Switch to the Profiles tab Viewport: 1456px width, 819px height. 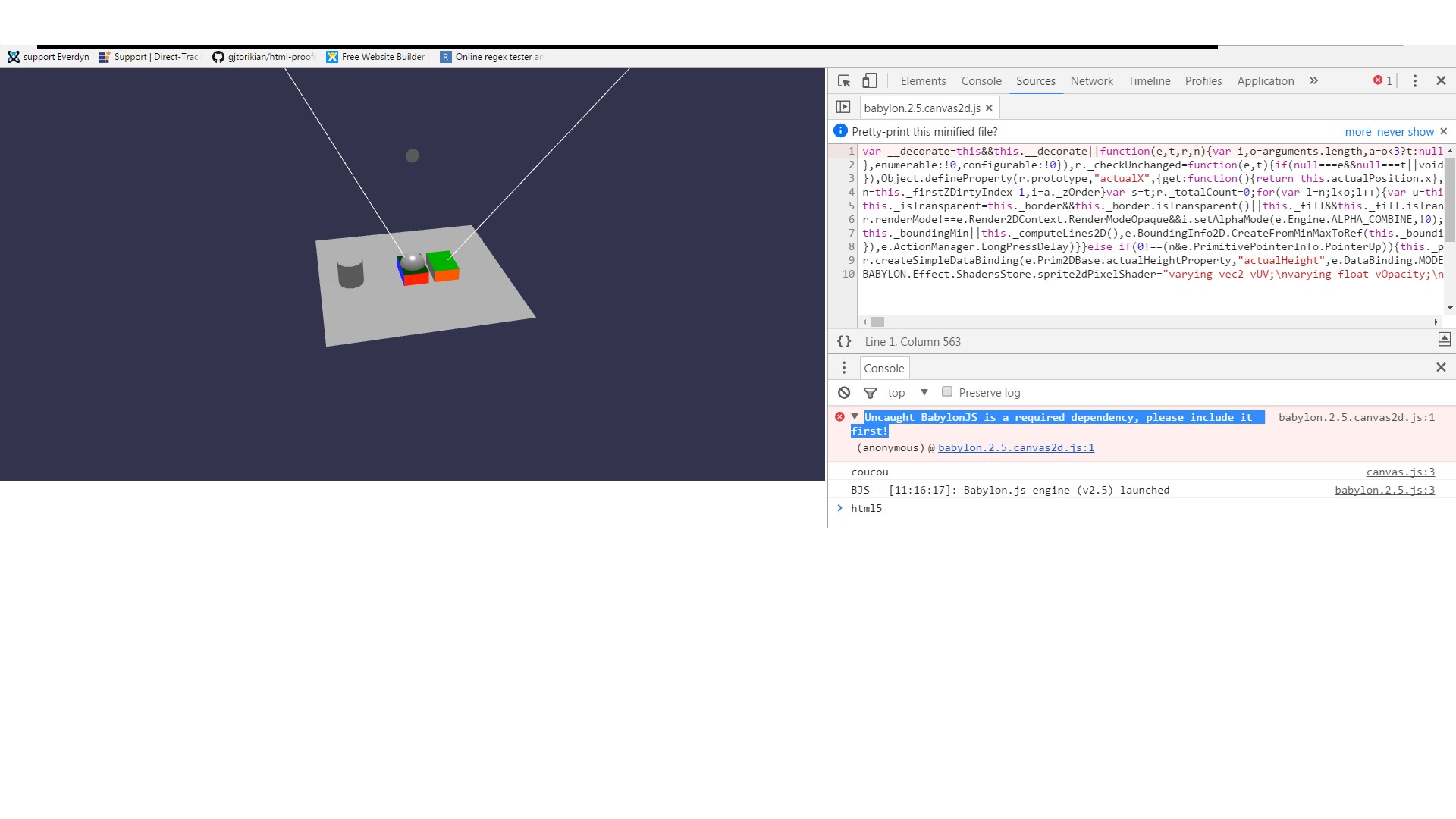pyautogui.click(x=1203, y=80)
